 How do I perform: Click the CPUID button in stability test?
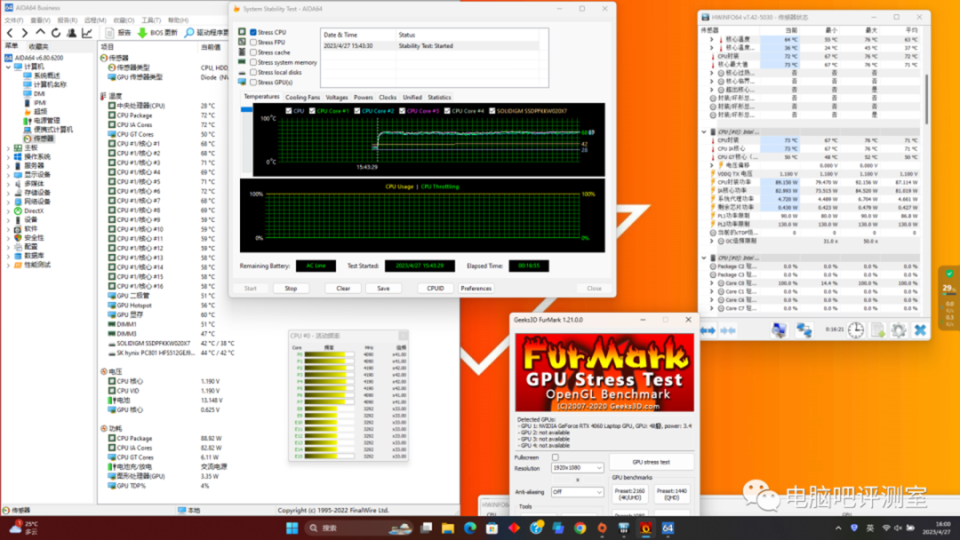pos(435,288)
